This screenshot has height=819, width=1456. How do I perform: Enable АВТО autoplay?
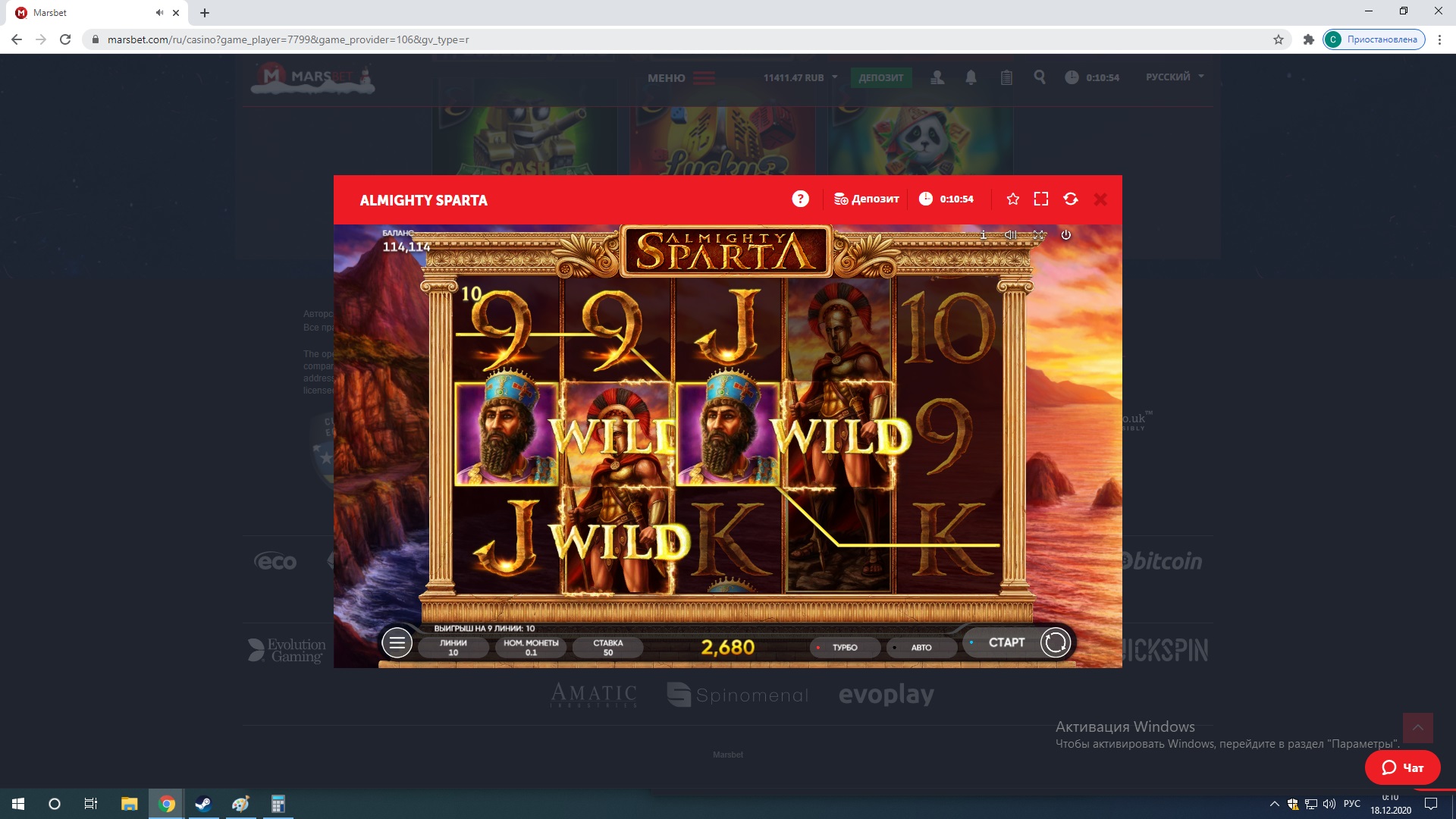coord(921,648)
